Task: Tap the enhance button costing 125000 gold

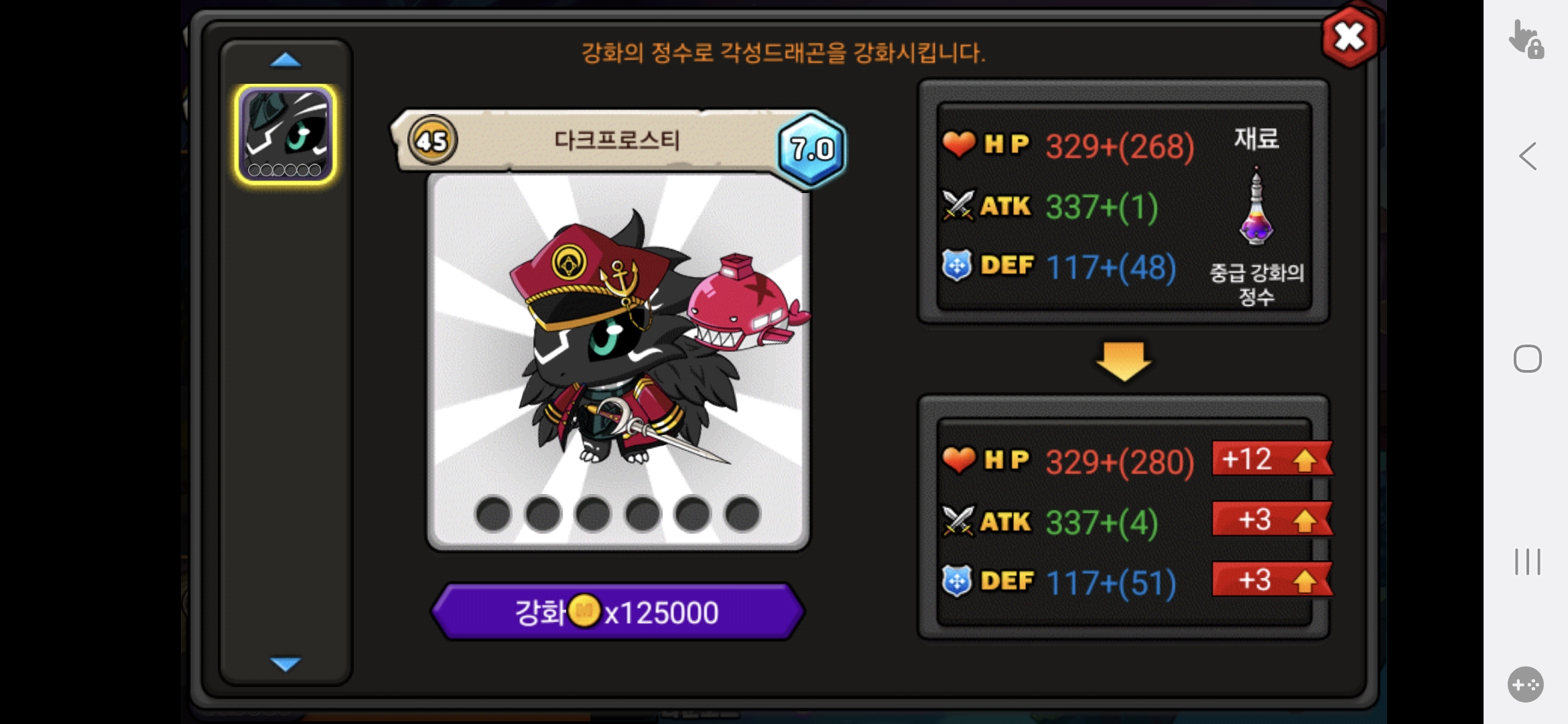Action: 617,611
